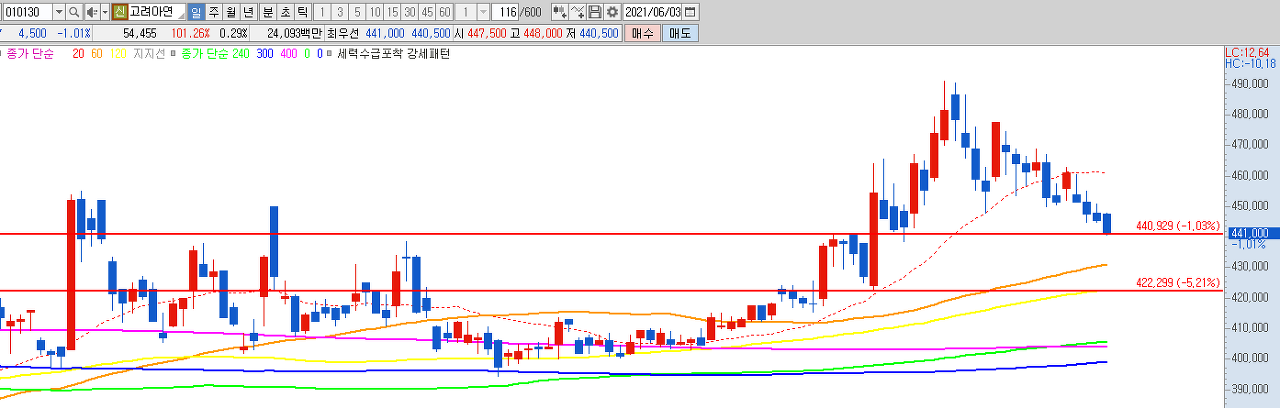Click the 최우선 best quote label

tap(341, 33)
